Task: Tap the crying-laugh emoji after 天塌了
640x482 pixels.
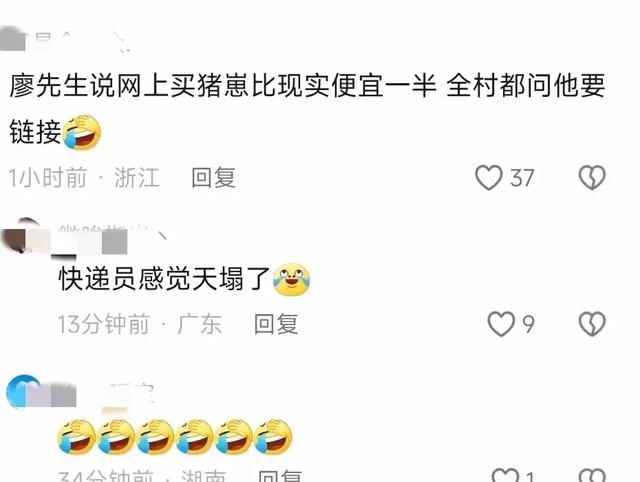Action: (291, 280)
